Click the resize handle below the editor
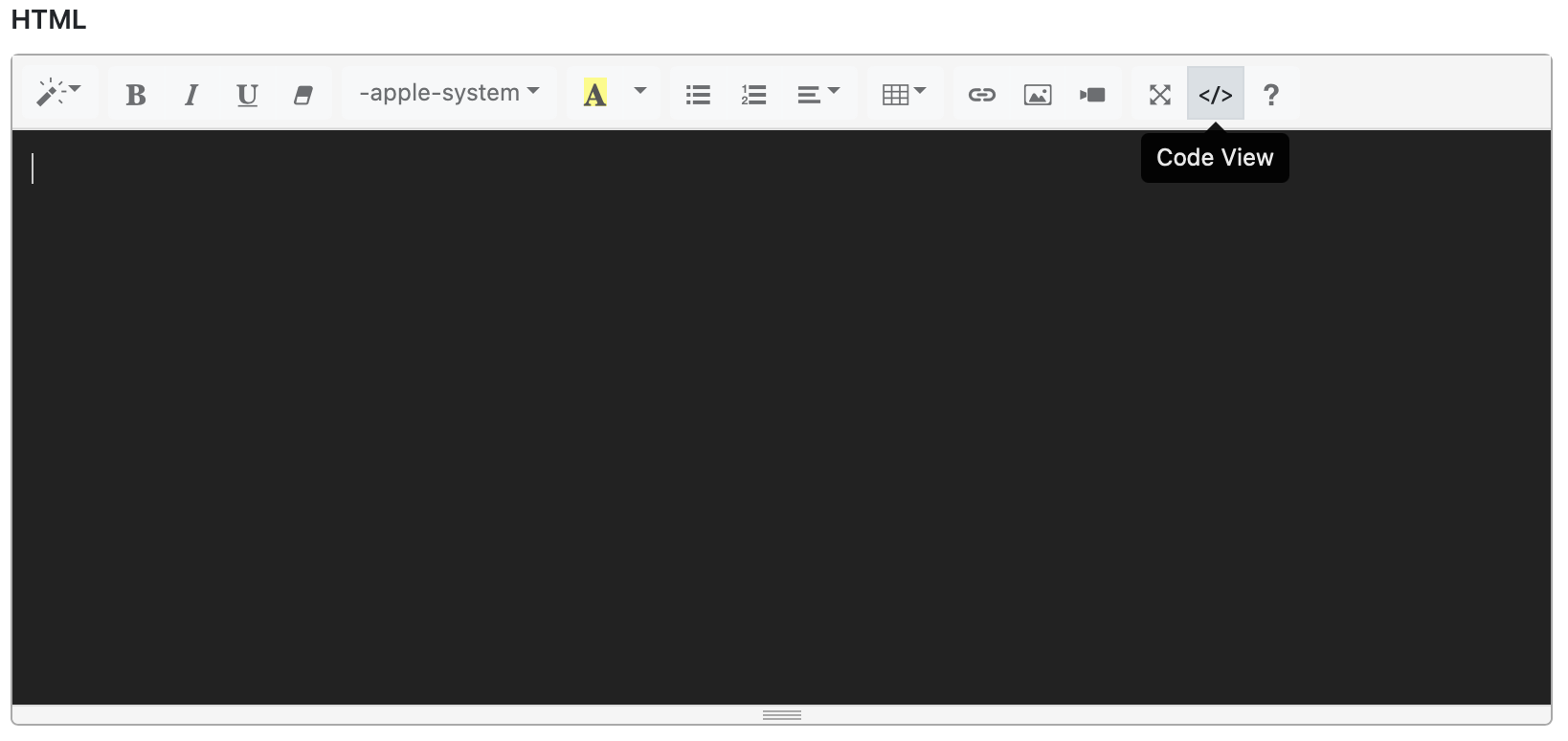The width and height of the screenshot is (1568, 741). tap(782, 715)
